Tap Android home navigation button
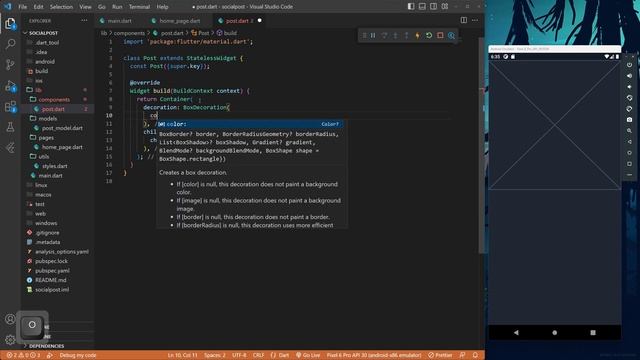 click(x=554, y=332)
